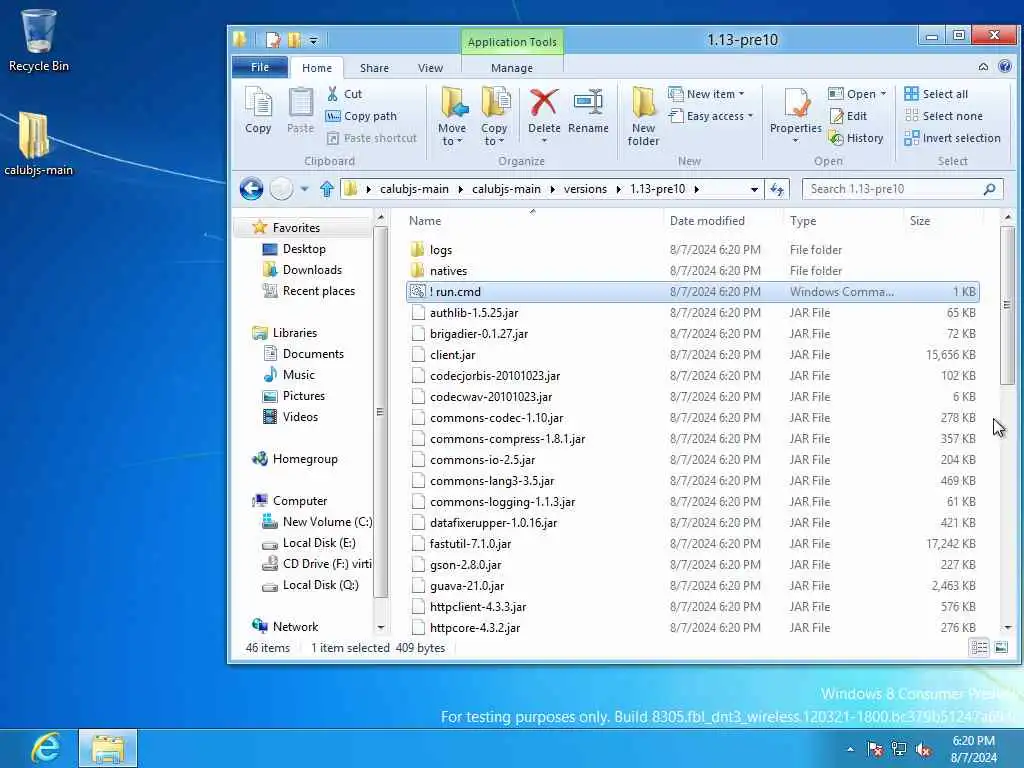This screenshot has width=1024, height=768.
Task: Open the Move to menu
Action: point(452,116)
